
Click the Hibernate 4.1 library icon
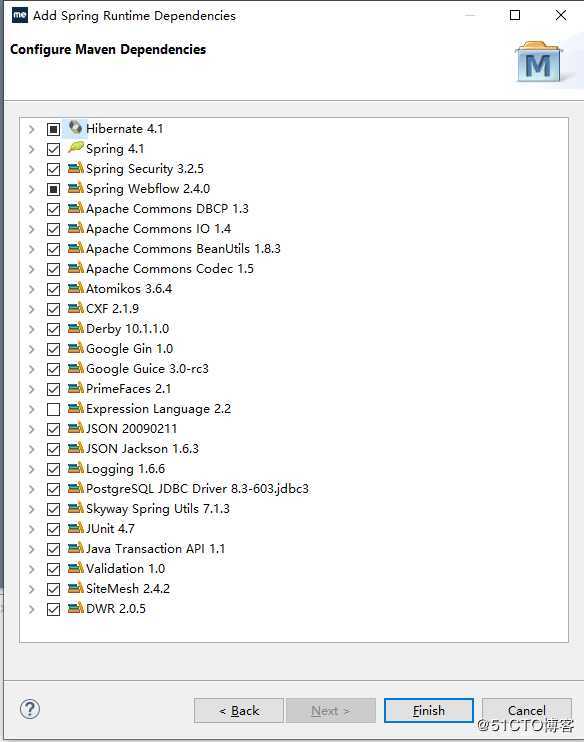pos(75,128)
